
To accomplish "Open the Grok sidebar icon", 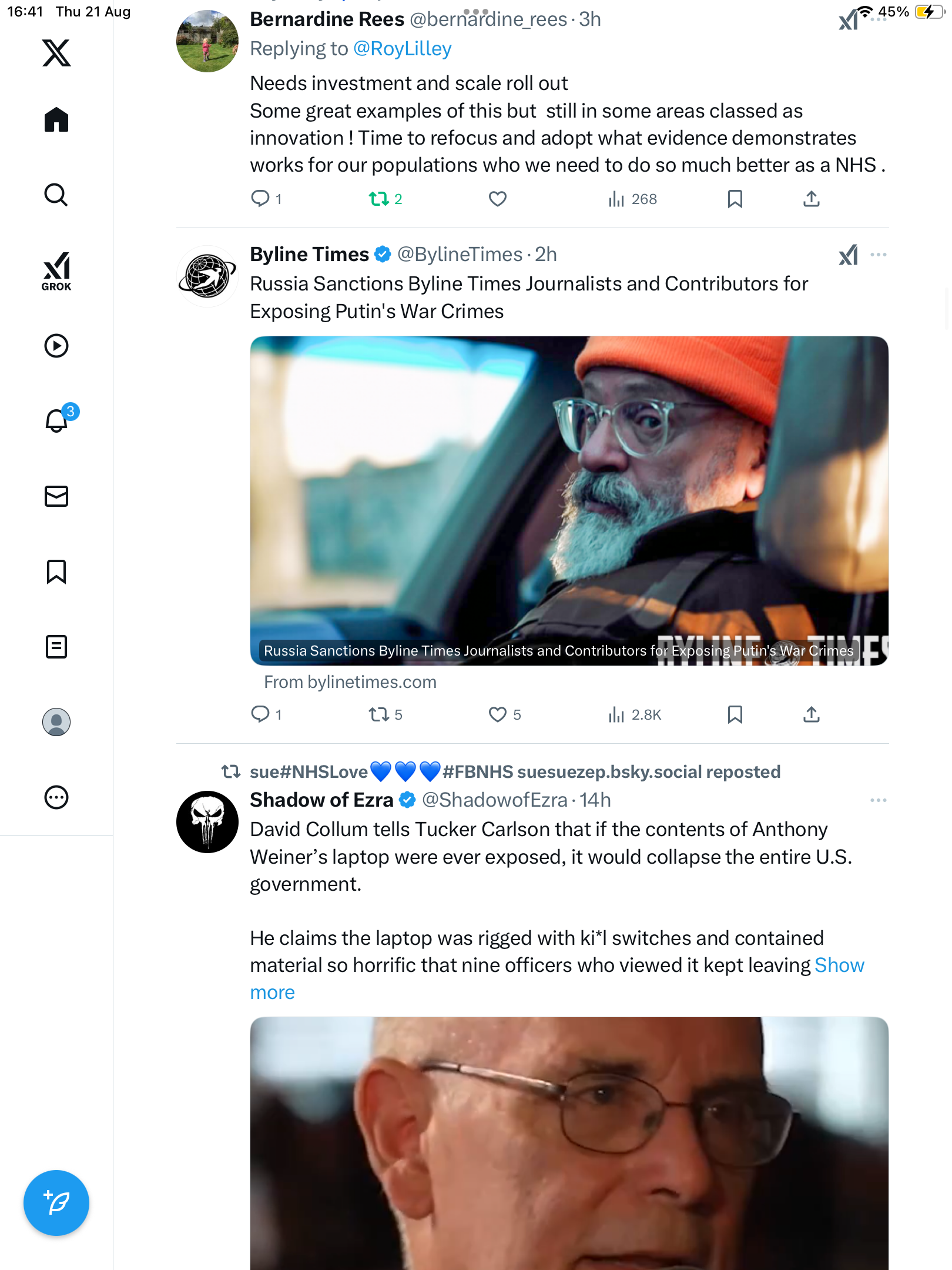I will [x=56, y=271].
